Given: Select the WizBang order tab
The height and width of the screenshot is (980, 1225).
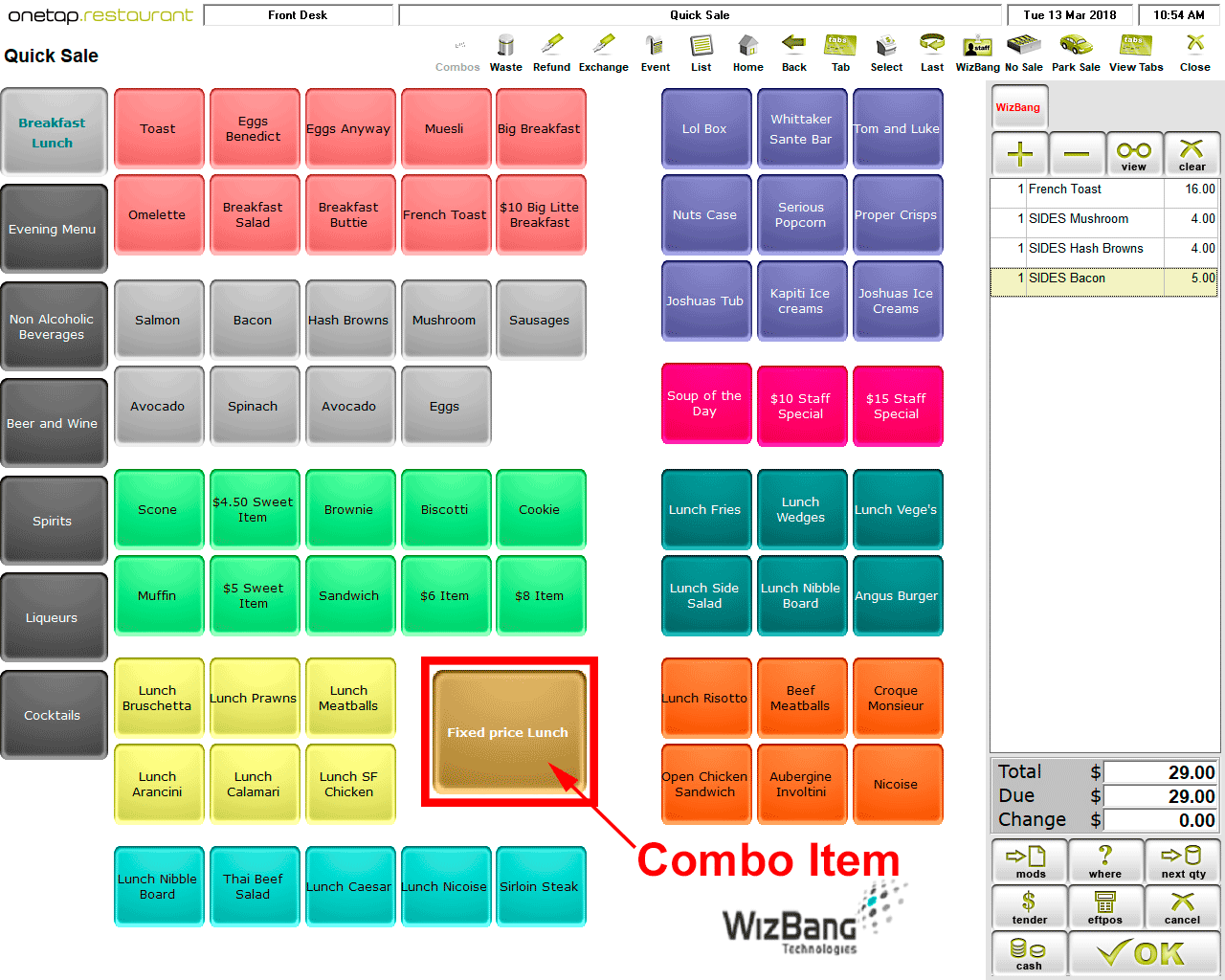Looking at the screenshot, I should click(x=1018, y=107).
